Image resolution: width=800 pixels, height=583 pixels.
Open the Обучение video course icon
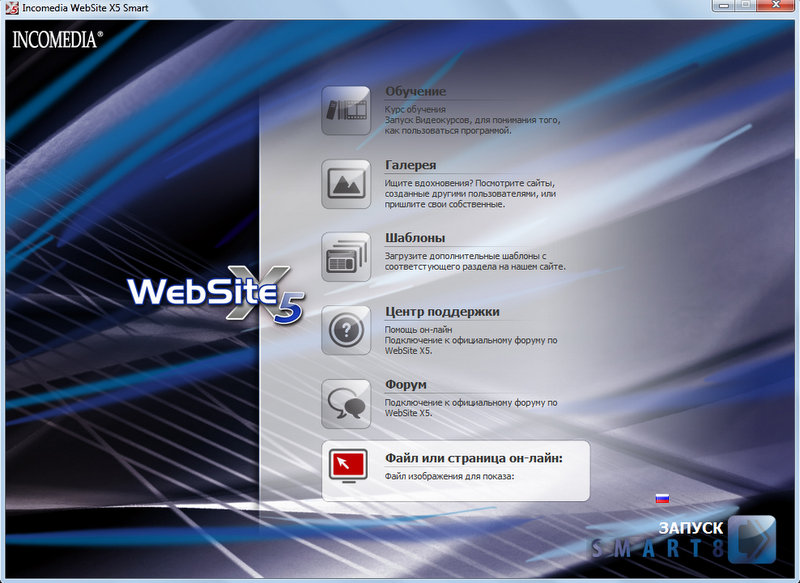[346, 110]
